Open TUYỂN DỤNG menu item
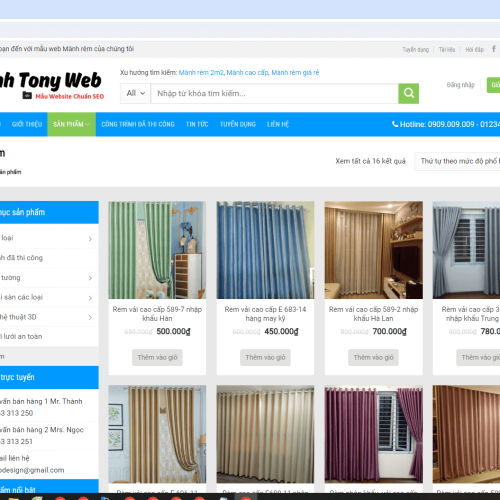This screenshot has height=500, width=500. point(238,124)
